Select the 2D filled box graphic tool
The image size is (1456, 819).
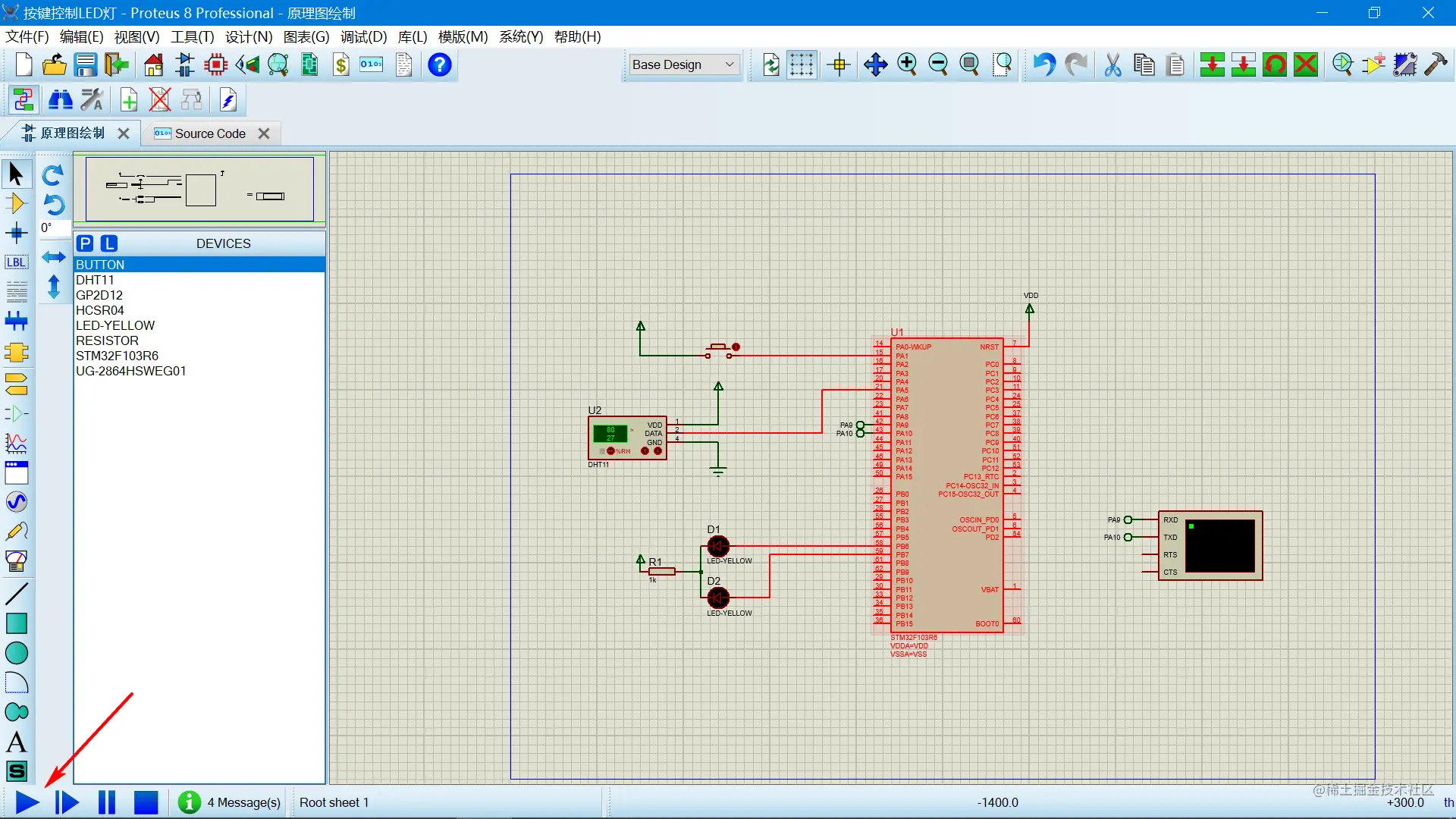16,623
